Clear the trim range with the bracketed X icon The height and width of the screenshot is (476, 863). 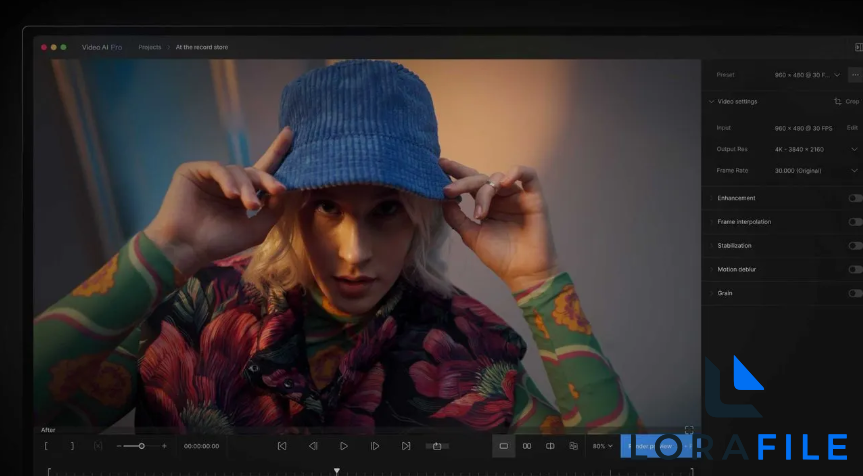[98, 446]
